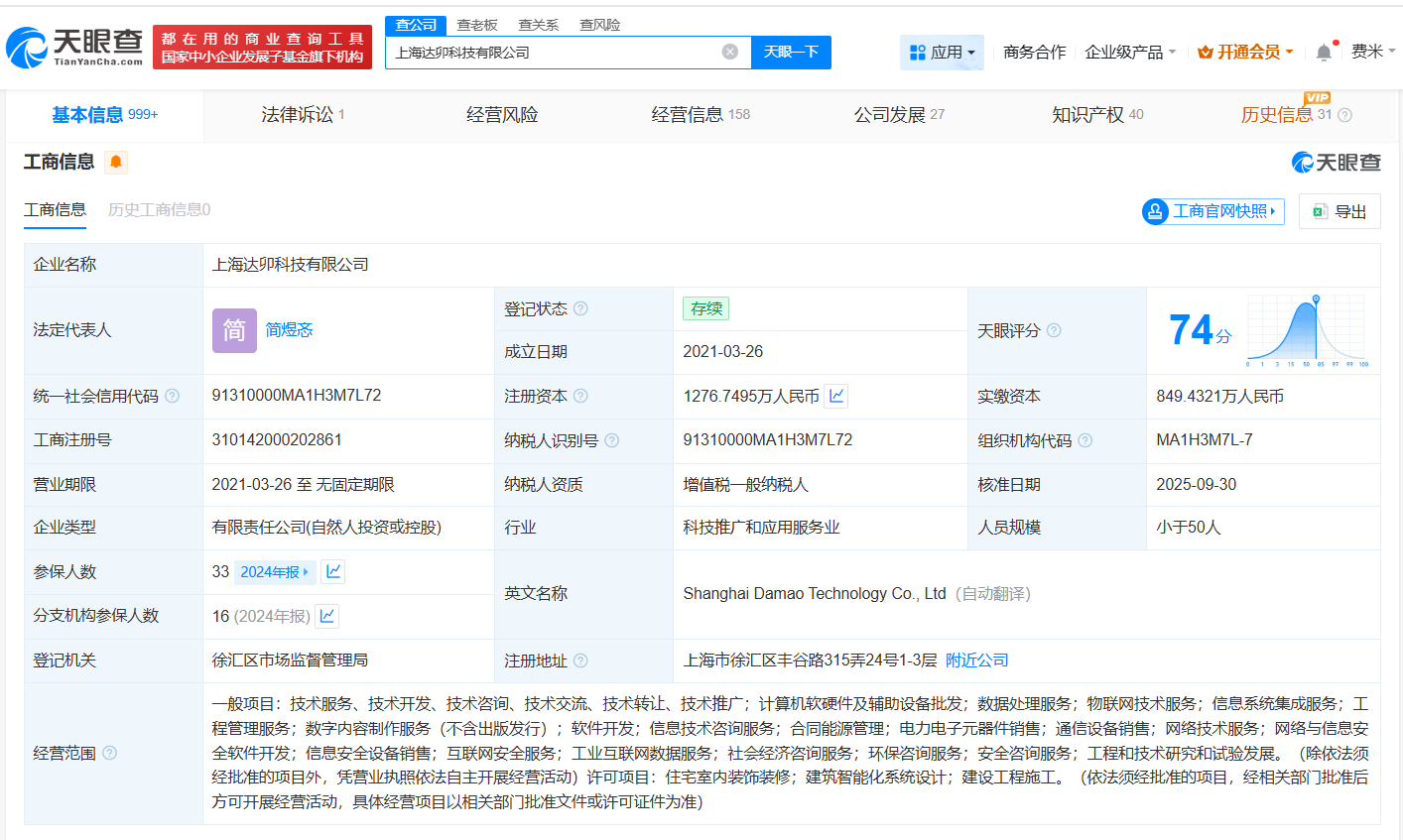Image resolution: width=1403 pixels, height=840 pixels.
Task: Open the notification bell at top right
Action: (x=1323, y=52)
